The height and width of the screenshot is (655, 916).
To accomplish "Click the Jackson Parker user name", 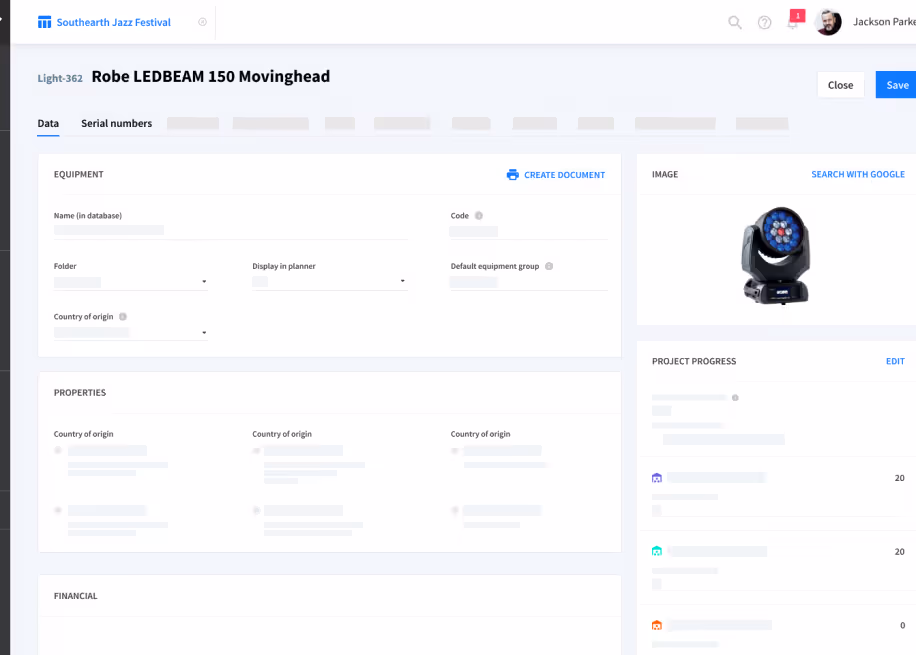I will pyautogui.click(x=884, y=22).
